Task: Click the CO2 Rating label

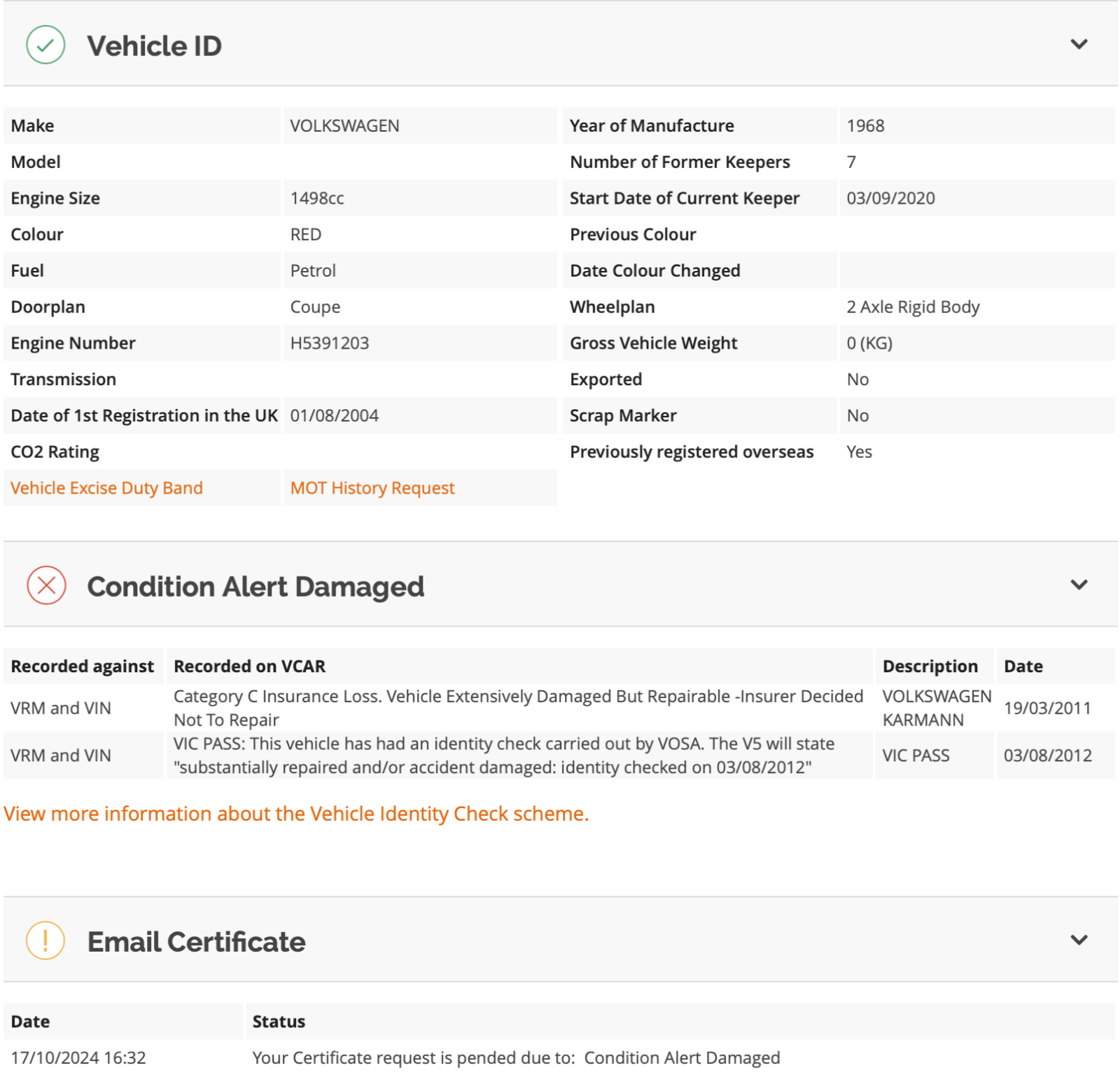Action: tap(55, 452)
